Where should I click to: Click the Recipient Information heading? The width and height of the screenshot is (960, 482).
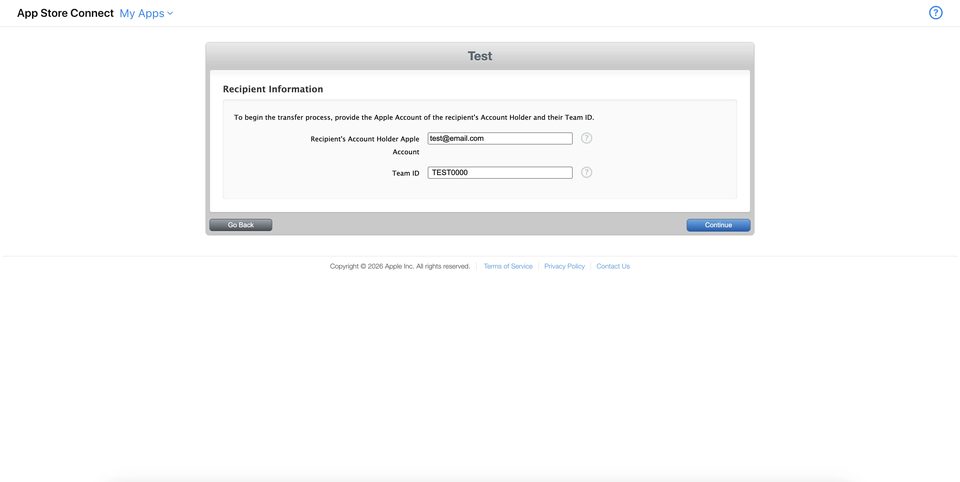coord(273,89)
